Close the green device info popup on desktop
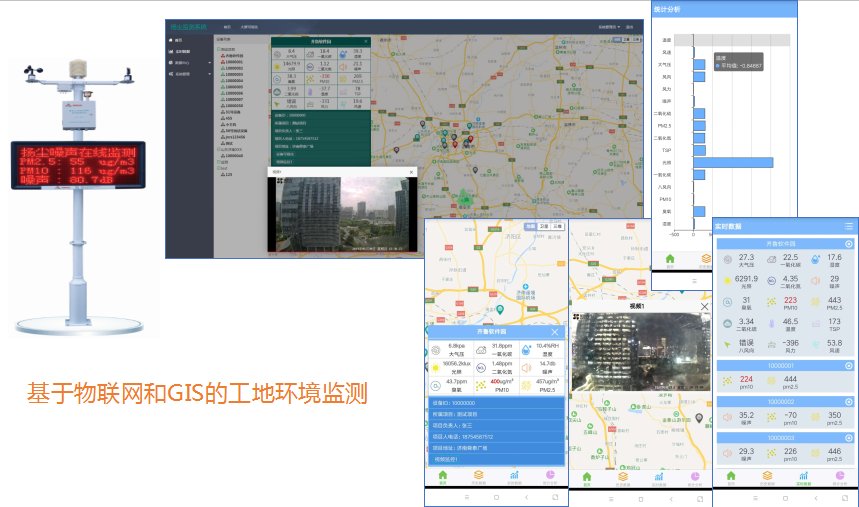This screenshot has width=859, height=507. click(366, 42)
